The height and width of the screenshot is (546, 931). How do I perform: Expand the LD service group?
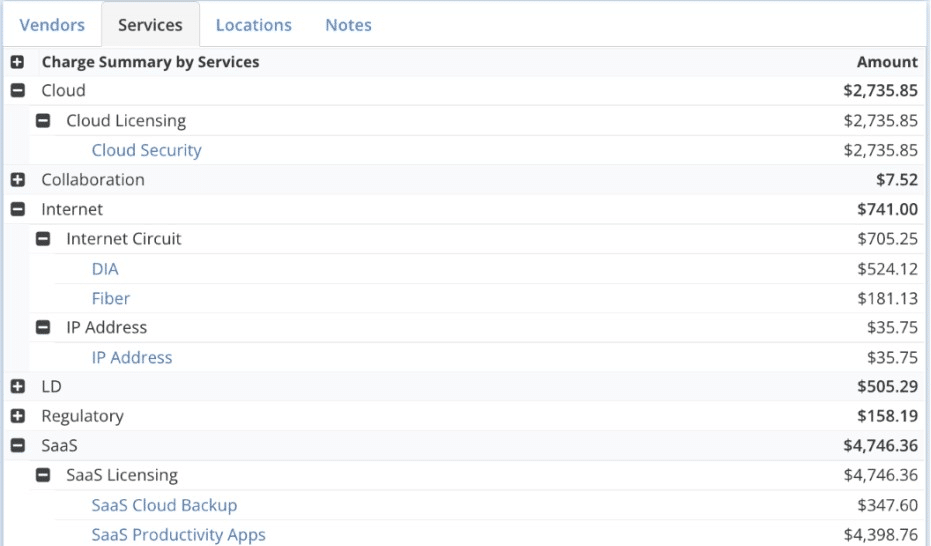[17, 387]
